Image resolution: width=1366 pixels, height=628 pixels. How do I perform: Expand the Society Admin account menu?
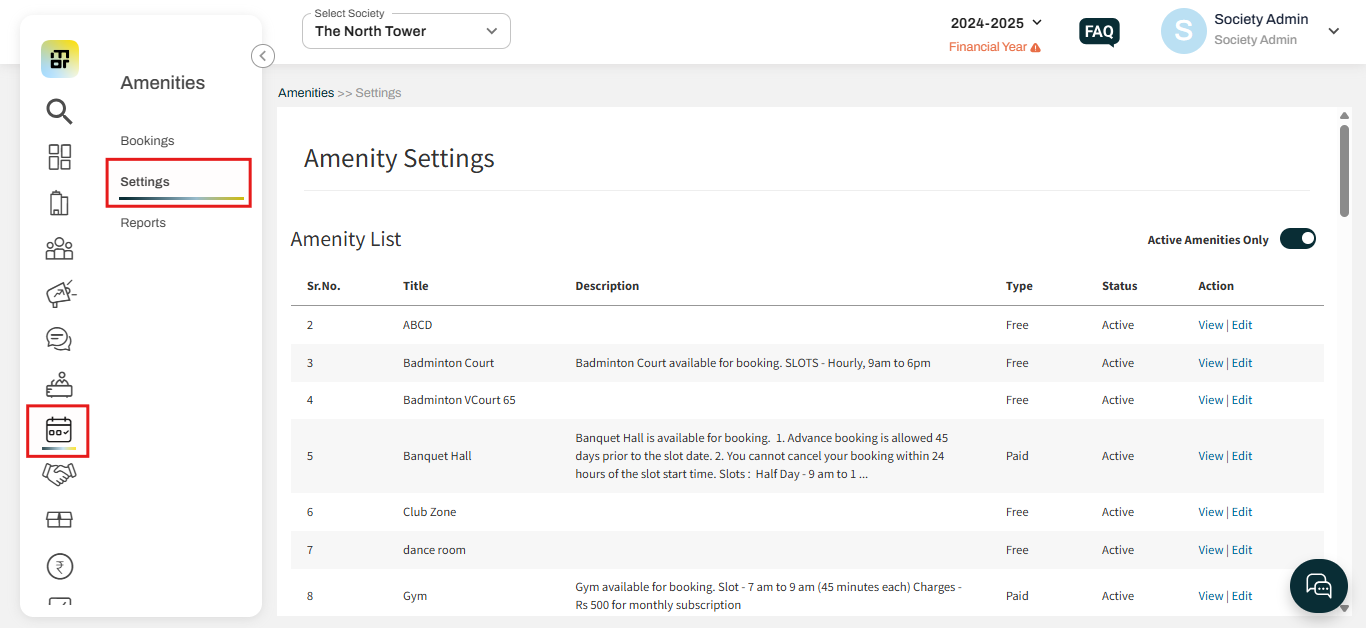coord(1333,31)
